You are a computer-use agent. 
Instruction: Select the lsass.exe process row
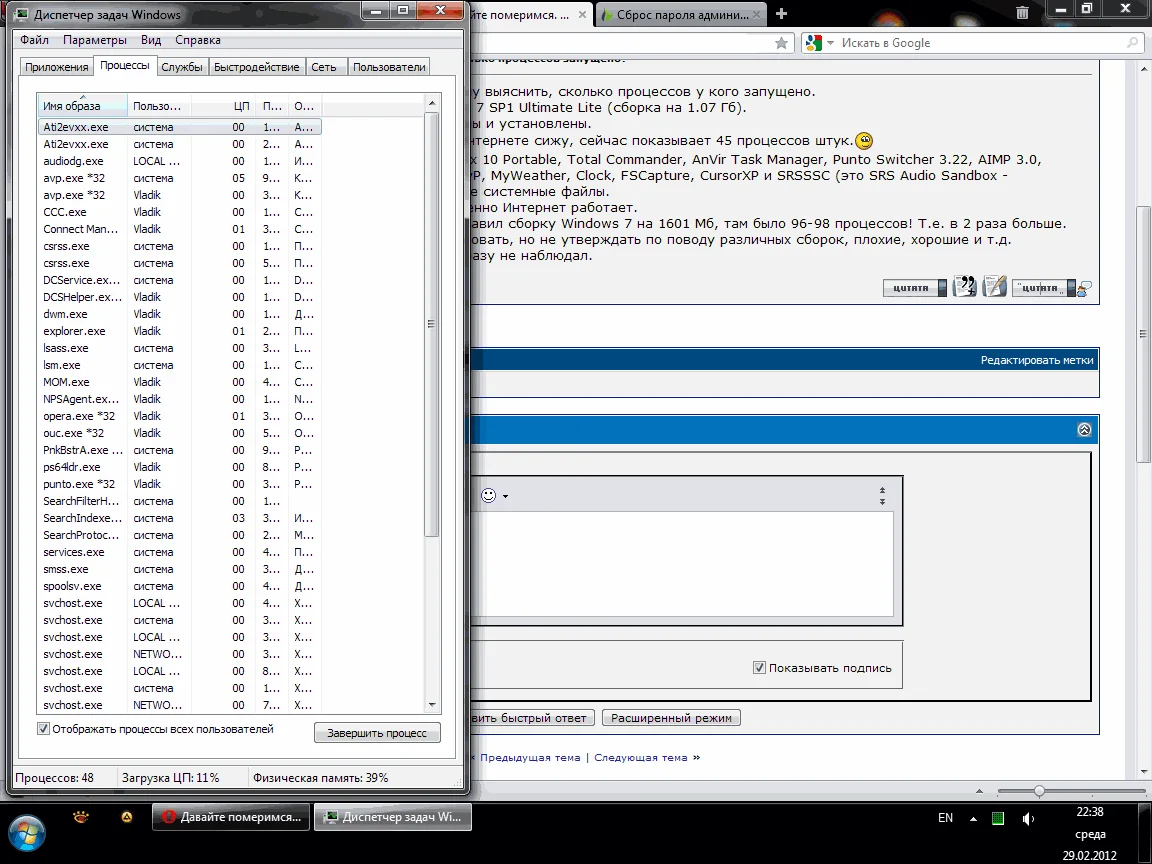[x=179, y=348]
